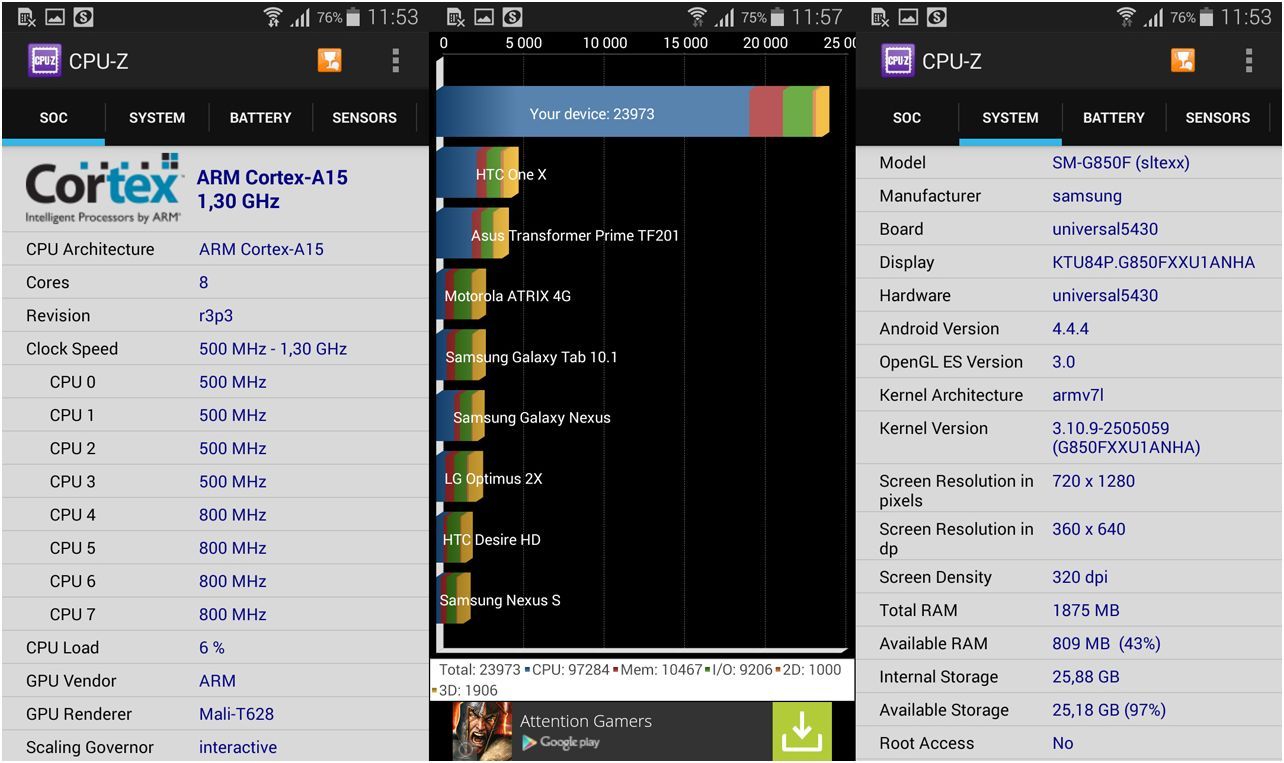Go to the SOC tab on the SYSTEM screen
This screenshot has width=1284, height=763.
(x=907, y=118)
